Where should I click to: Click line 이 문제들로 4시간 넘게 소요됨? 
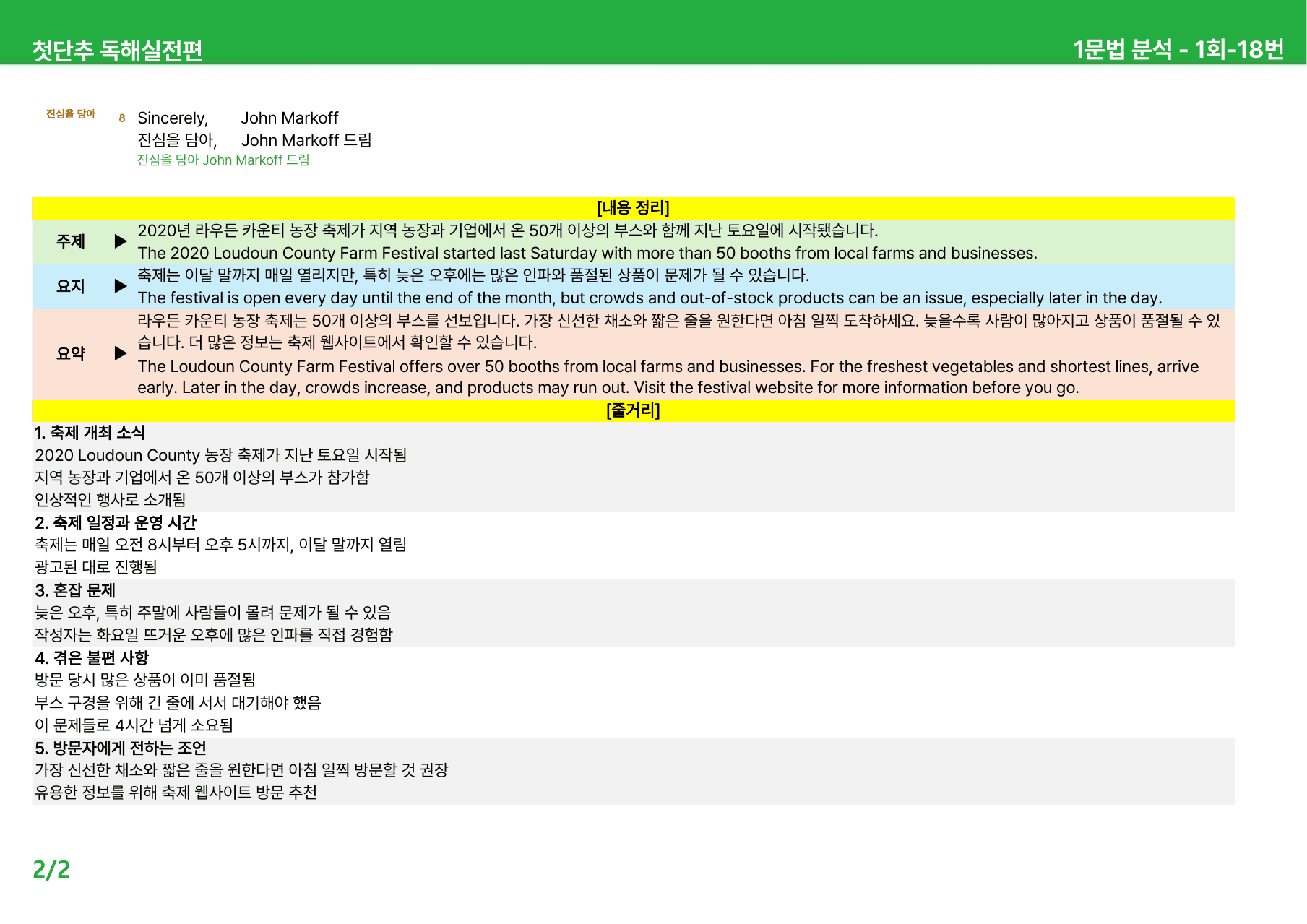[x=134, y=725]
